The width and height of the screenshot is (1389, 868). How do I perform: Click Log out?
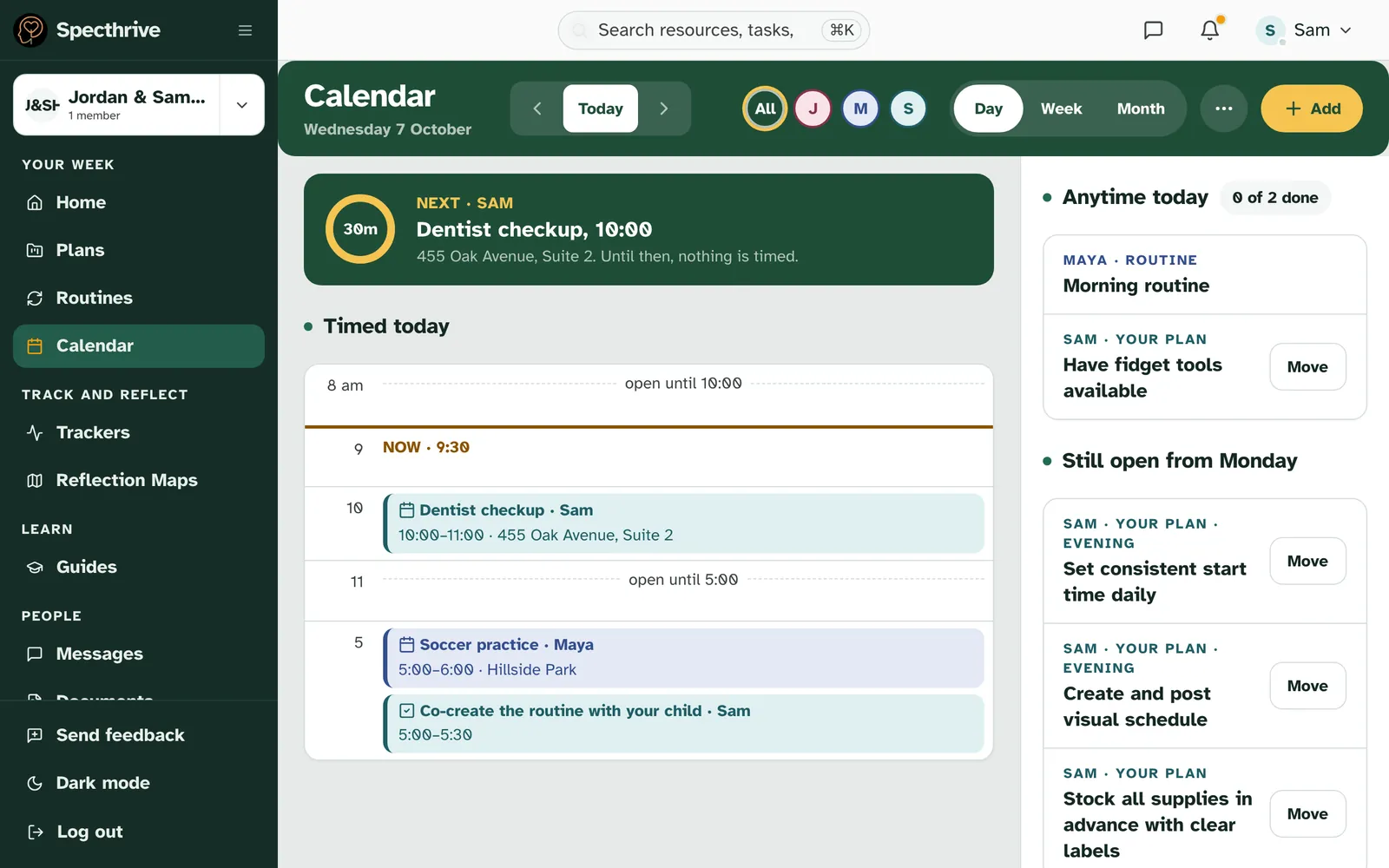(x=139, y=832)
